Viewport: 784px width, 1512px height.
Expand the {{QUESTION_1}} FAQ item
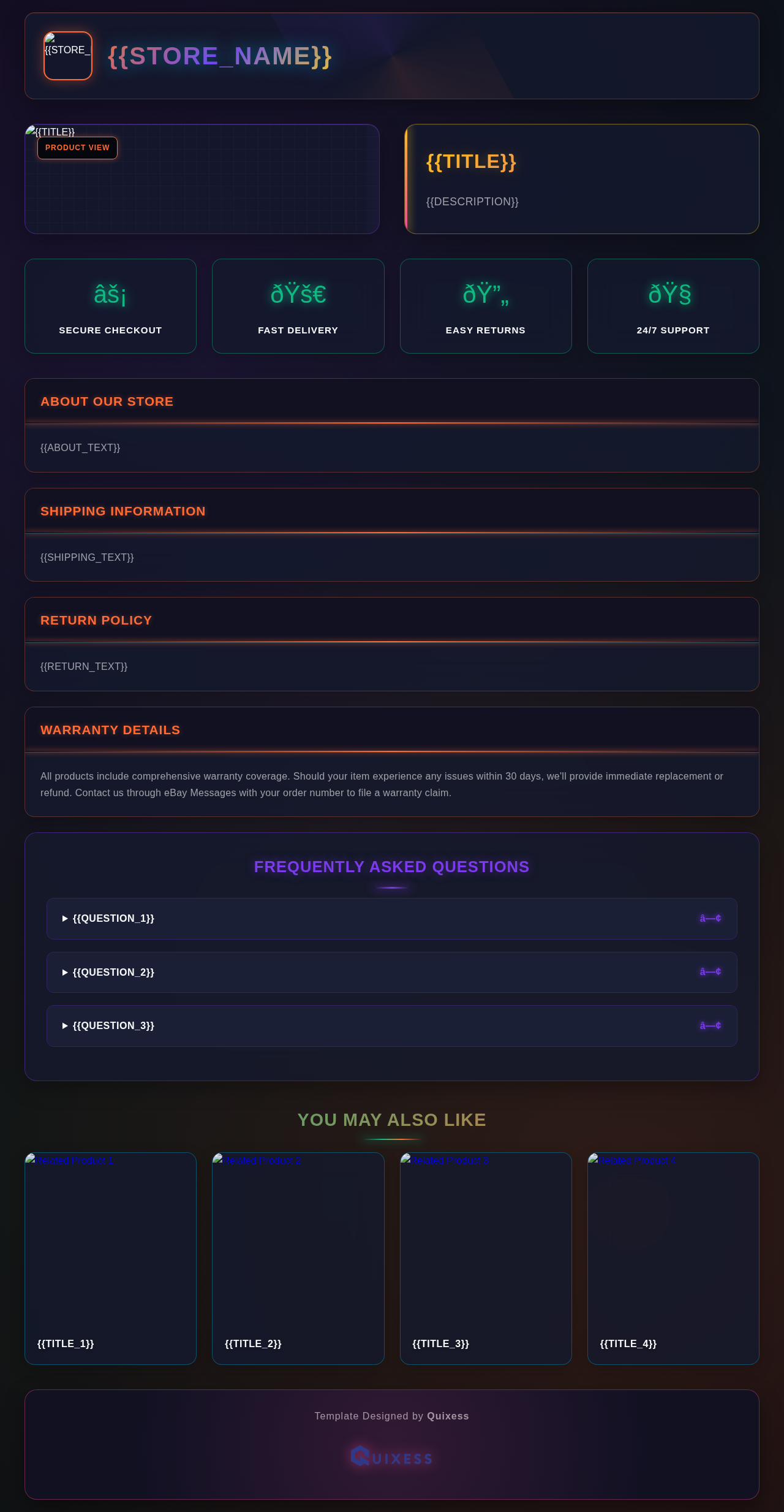point(113,918)
